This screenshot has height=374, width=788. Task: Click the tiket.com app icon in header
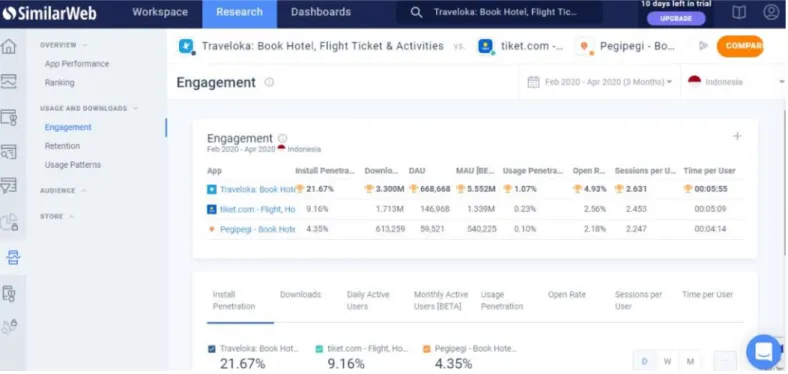(485, 46)
